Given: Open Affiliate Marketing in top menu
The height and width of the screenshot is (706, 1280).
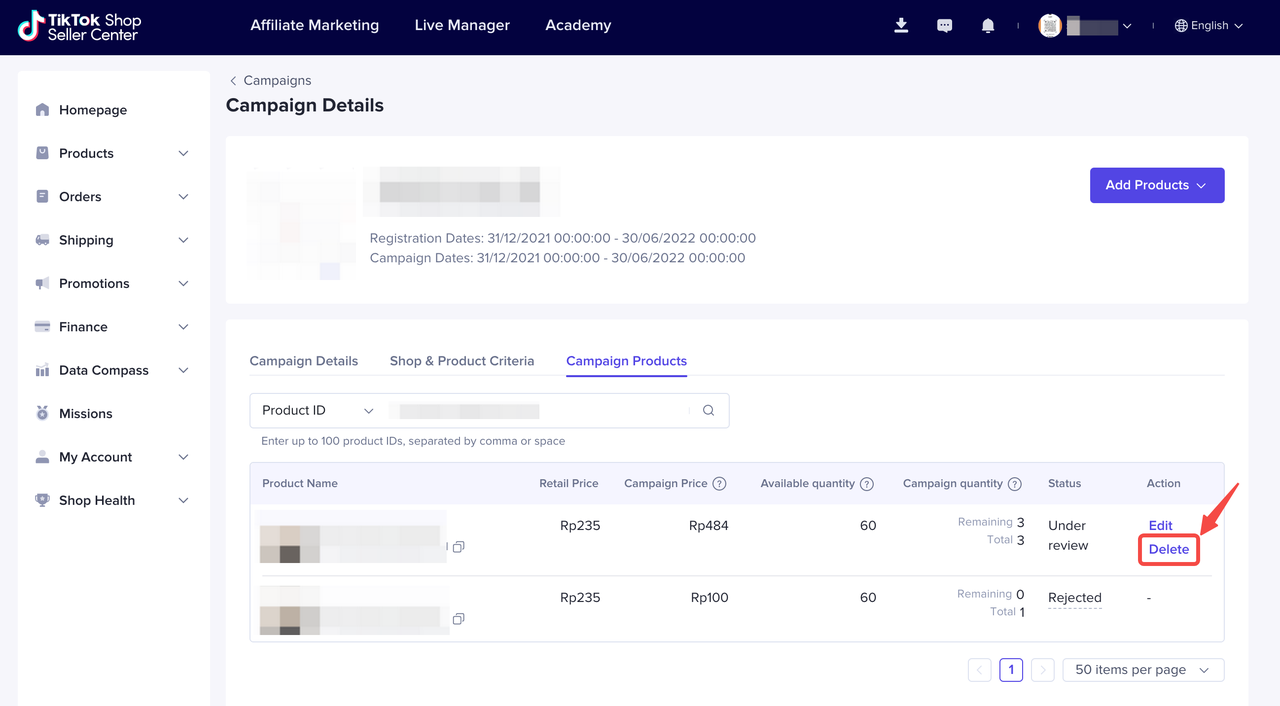Looking at the screenshot, I should pyautogui.click(x=314, y=25).
